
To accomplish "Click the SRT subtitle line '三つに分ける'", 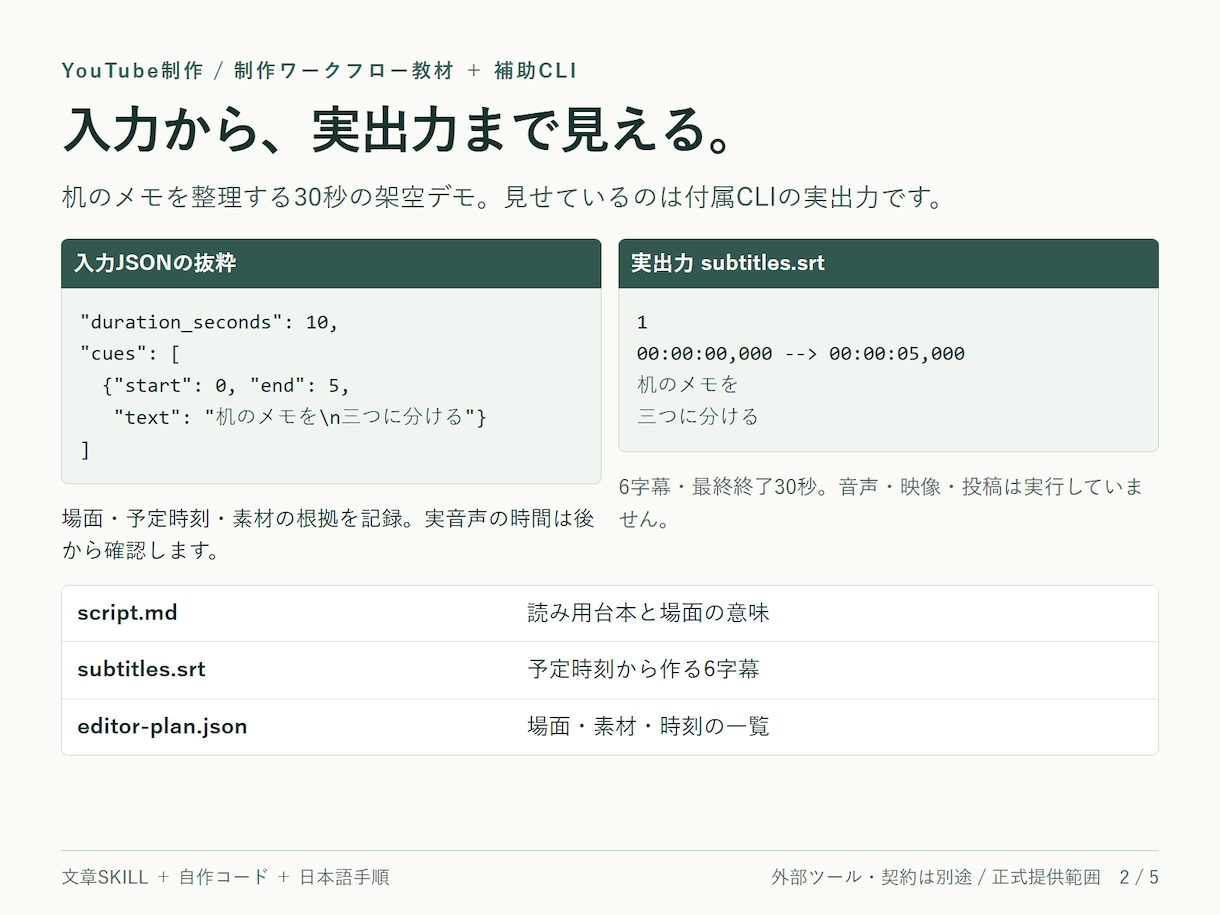I will (698, 417).
